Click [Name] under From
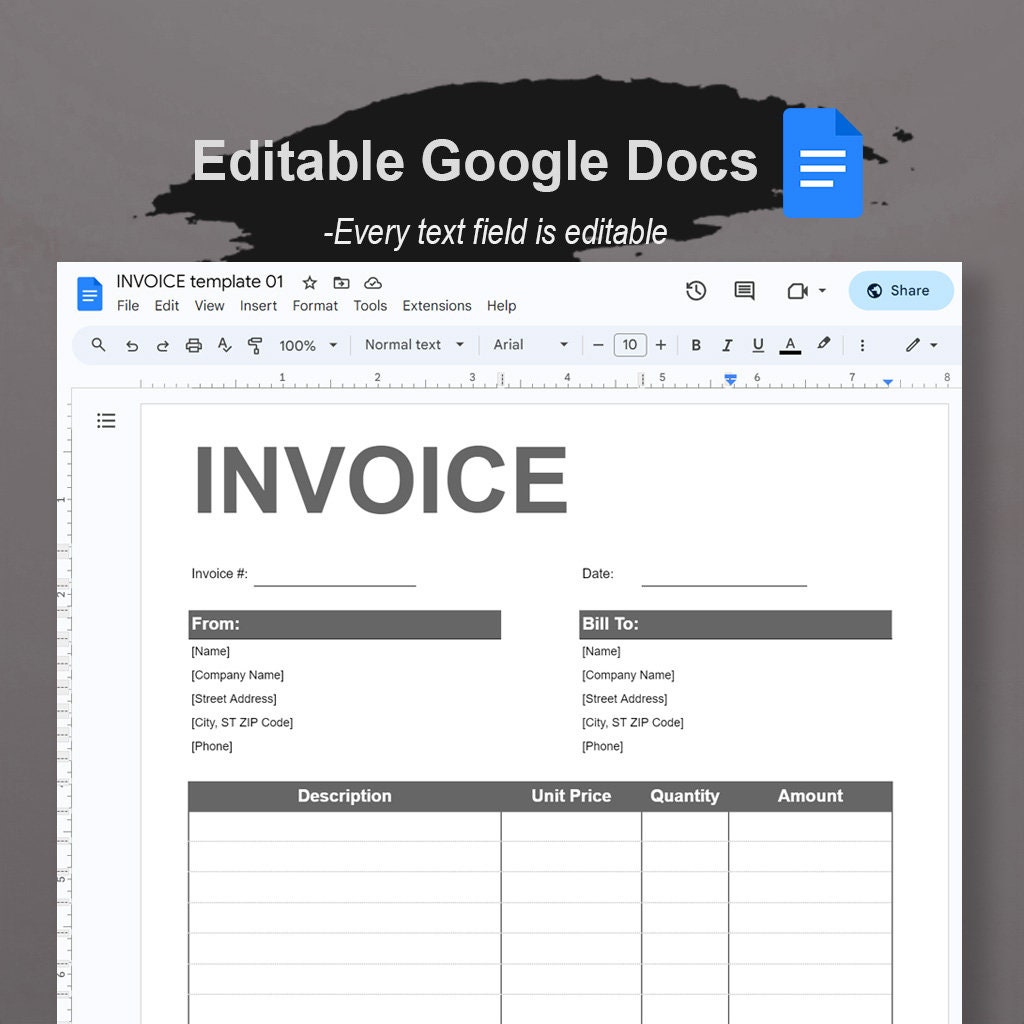Viewport: 1024px width, 1024px height. pyautogui.click(x=210, y=651)
